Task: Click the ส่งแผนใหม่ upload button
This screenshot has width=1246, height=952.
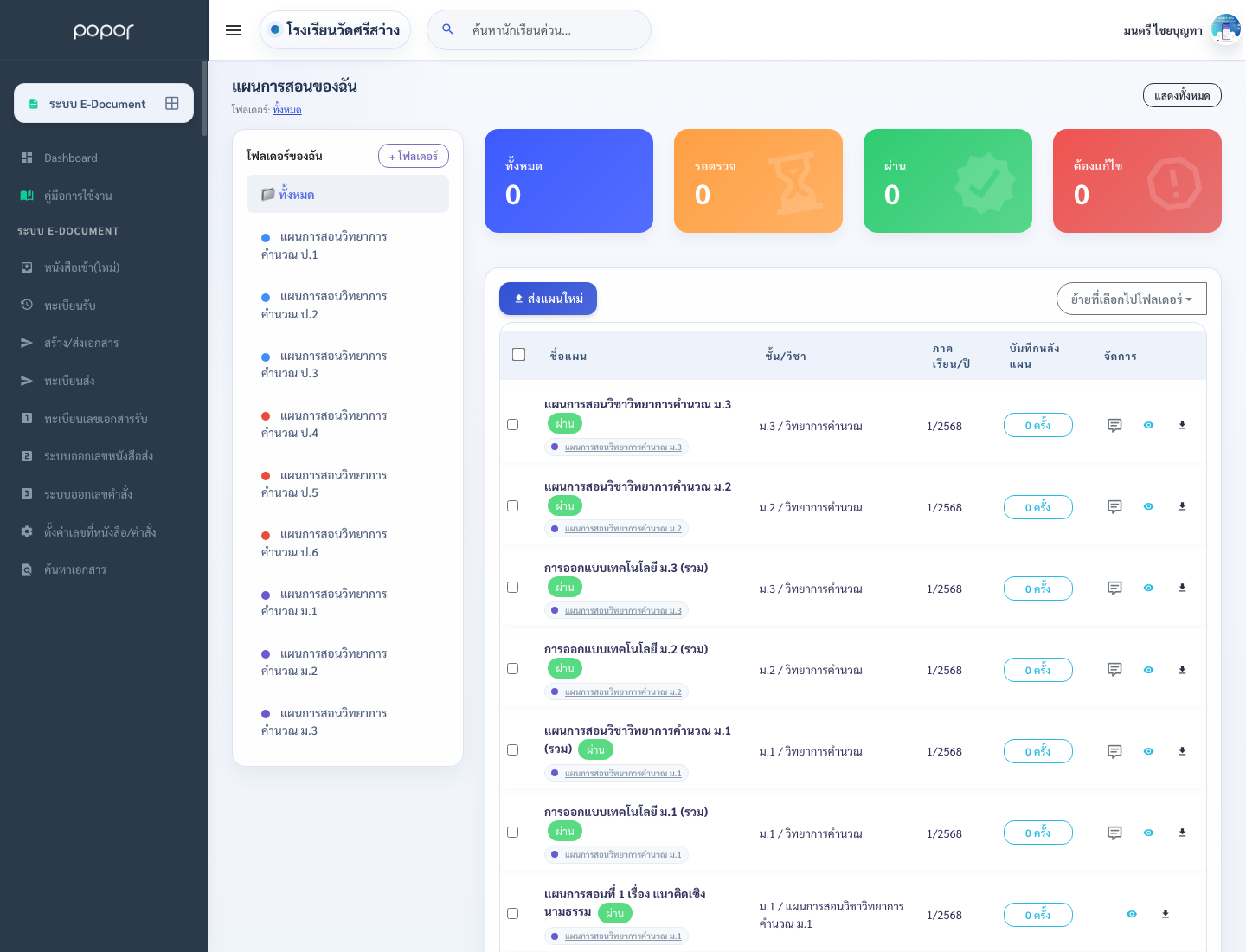Action: [548, 299]
